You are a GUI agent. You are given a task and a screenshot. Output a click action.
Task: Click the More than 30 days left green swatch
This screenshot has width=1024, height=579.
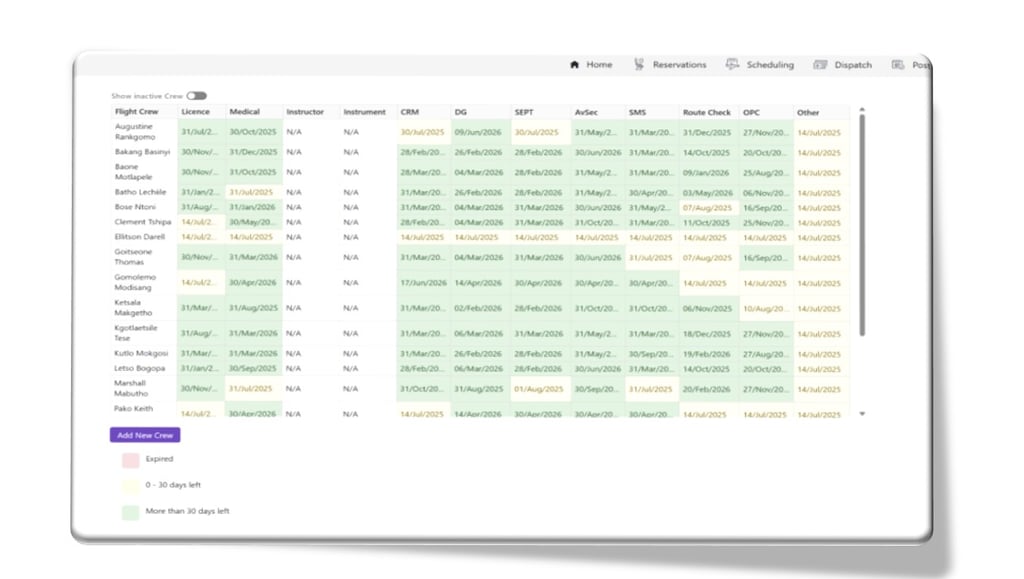coord(131,512)
